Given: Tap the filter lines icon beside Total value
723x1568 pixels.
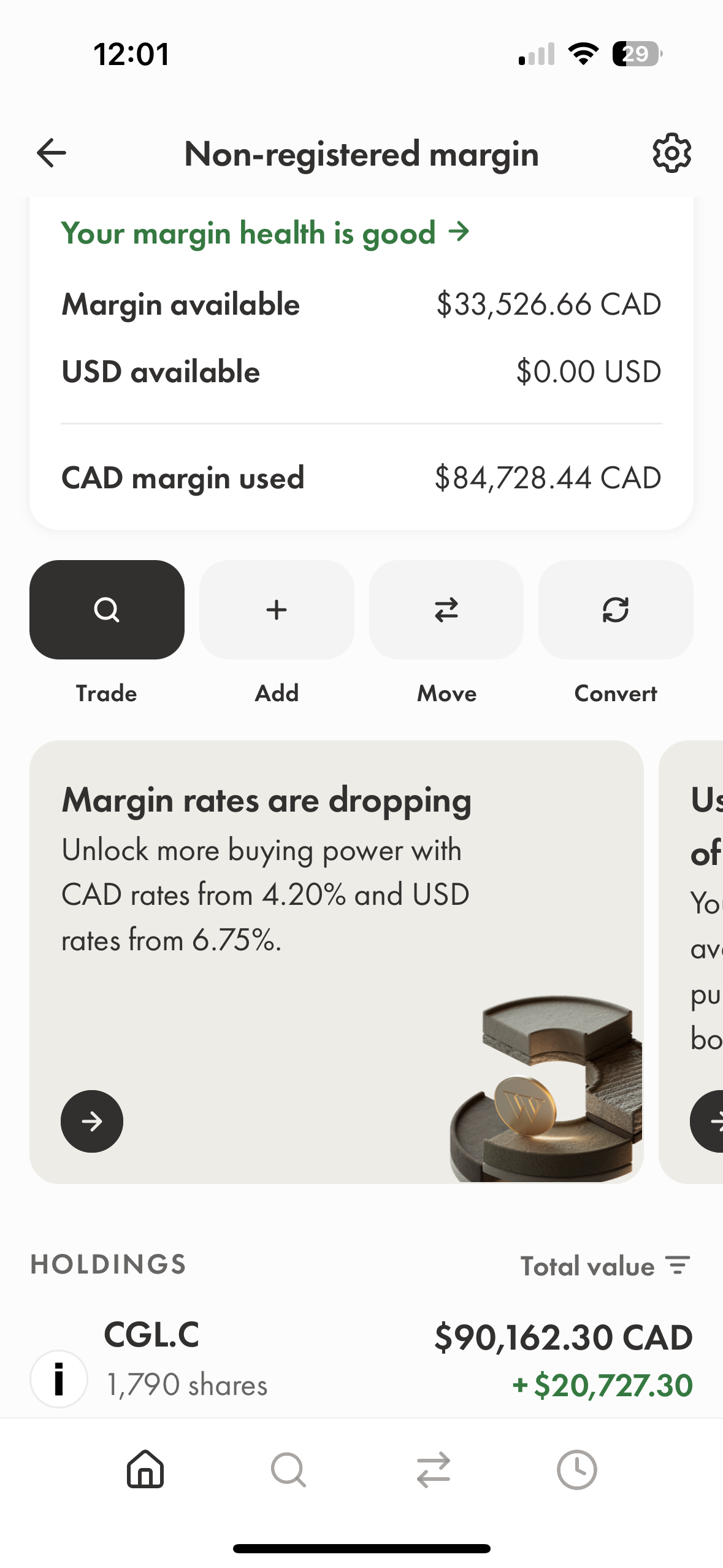Looking at the screenshot, I should [x=678, y=1266].
